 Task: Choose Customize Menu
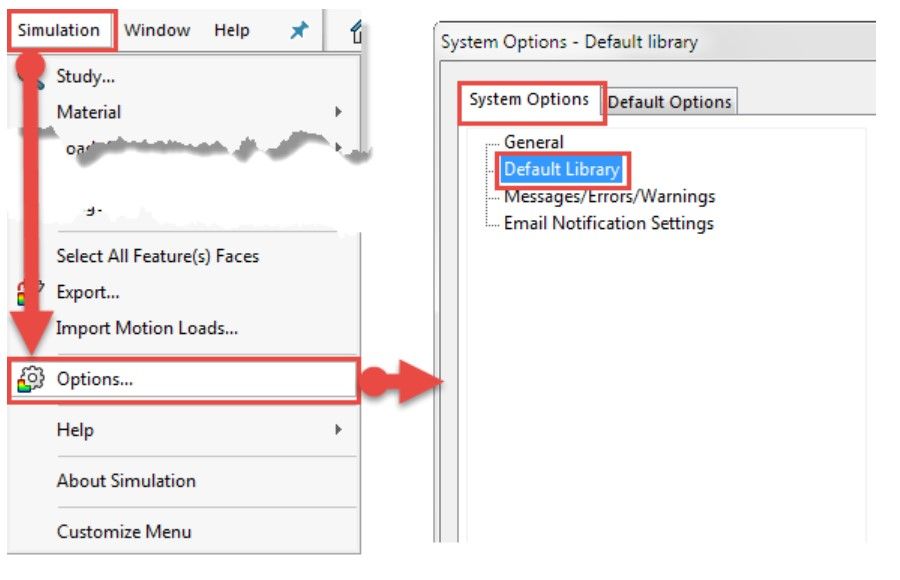pos(124,532)
